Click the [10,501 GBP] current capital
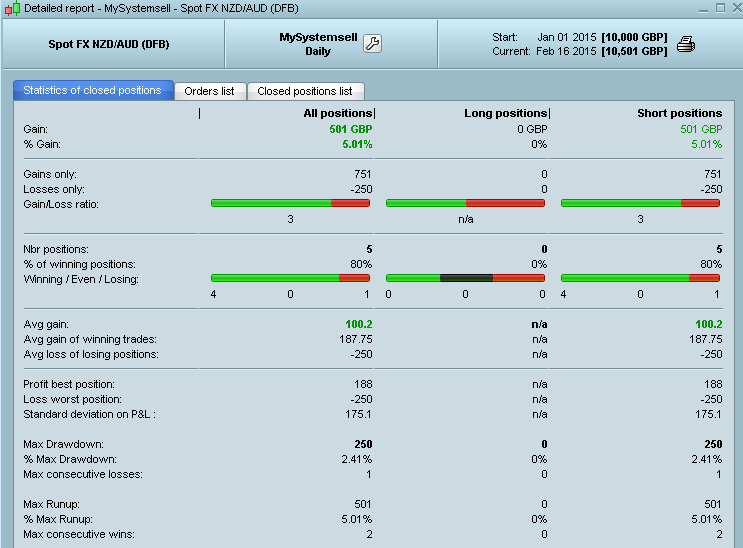Viewport: 743px width, 548px height. tap(634, 51)
